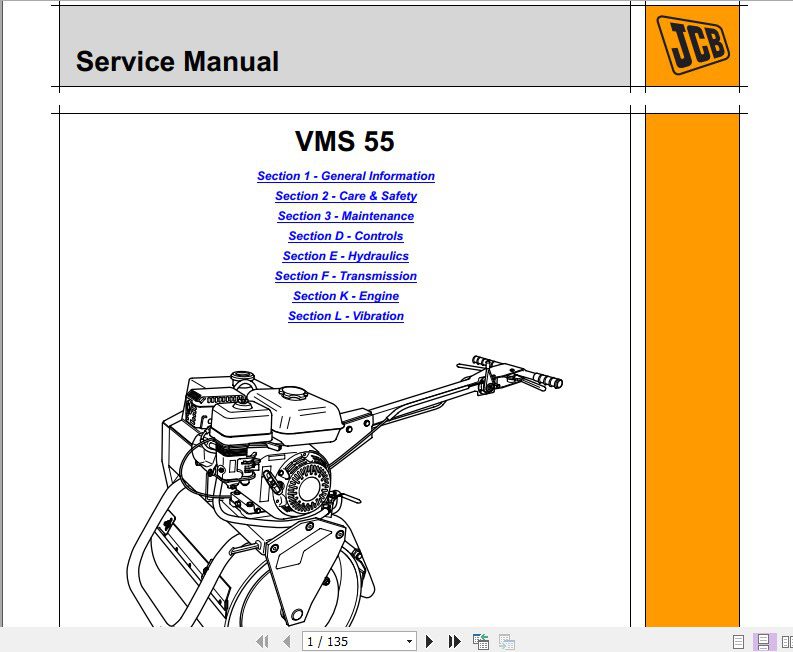The height and width of the screenshot is (652, 793).
Task: Open Section F - Transmission link
Action: tap(346, 276)
